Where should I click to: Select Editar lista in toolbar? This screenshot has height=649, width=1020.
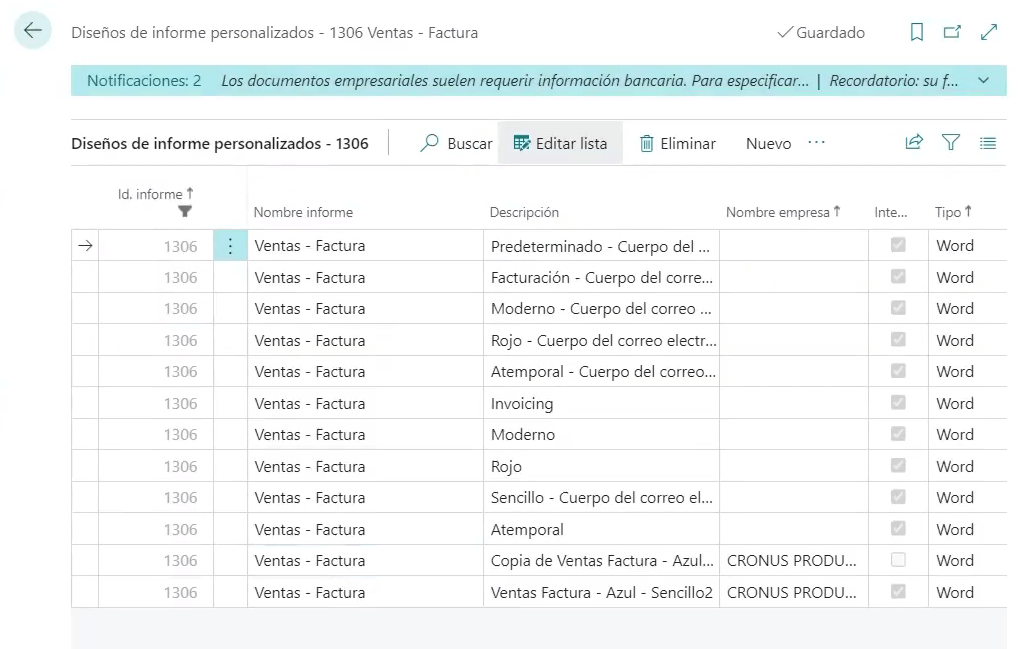(560, 143)
